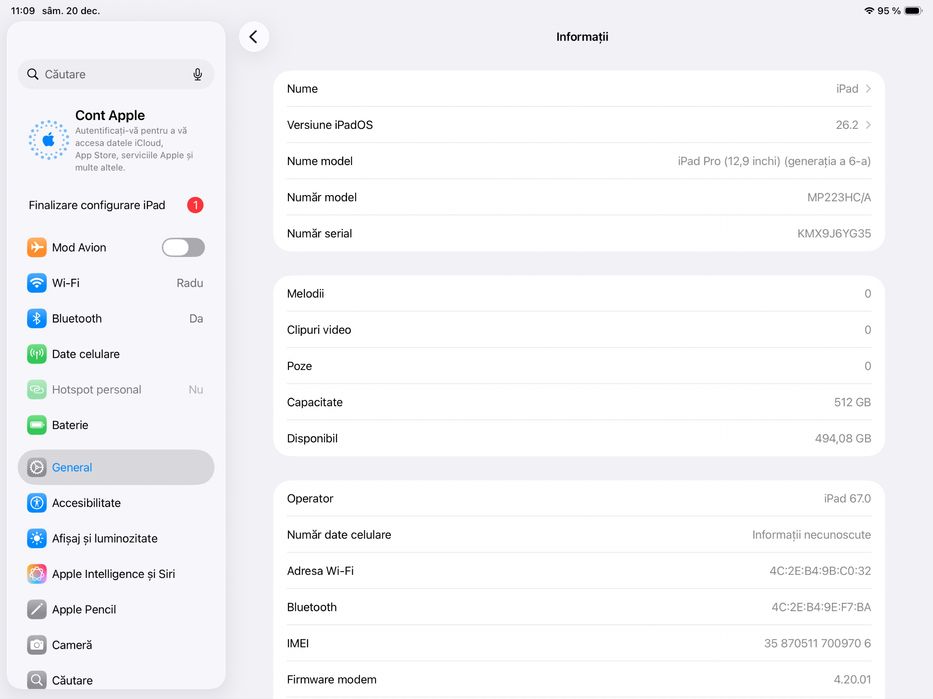Tap the Wi-Fi network name Radu
This screenshot has width=933, height=699.
coord(190,283)
